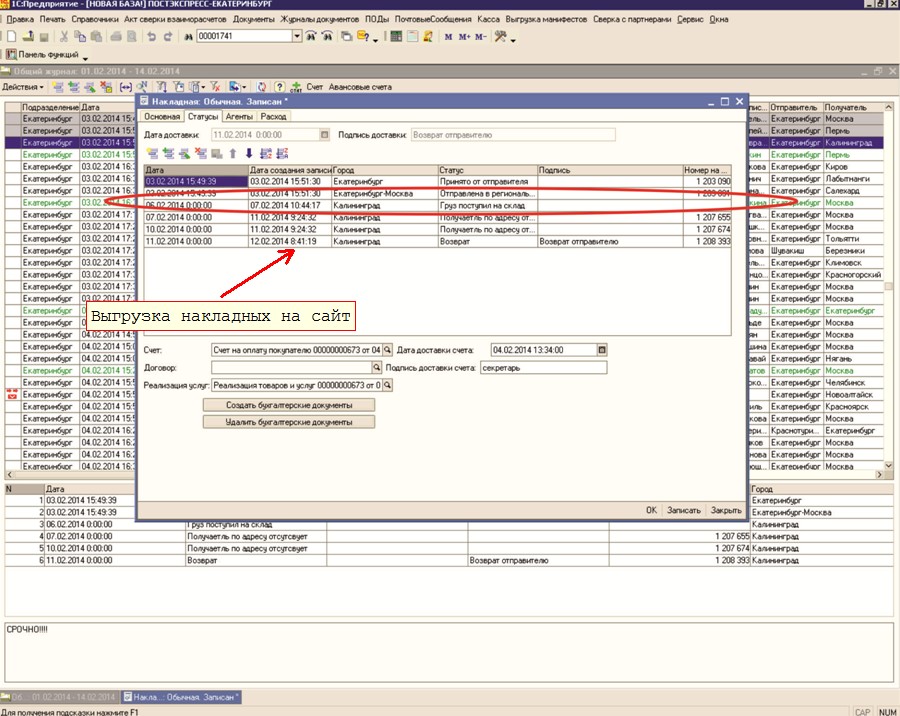Click magnifier next to Реализация услуг field
The image size is (900, 716).
(x=387, y=385)
